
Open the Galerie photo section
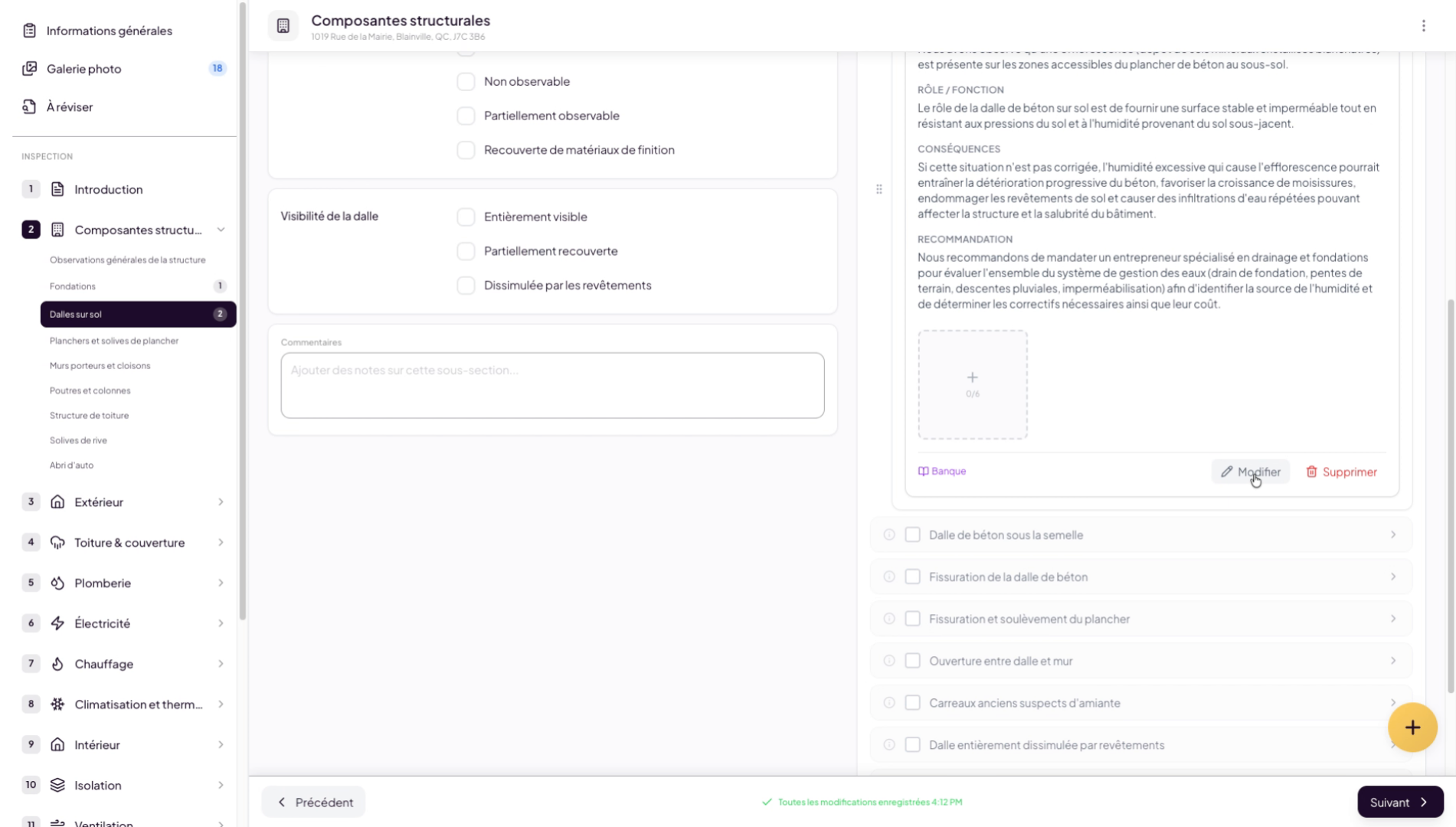[84, 69]
